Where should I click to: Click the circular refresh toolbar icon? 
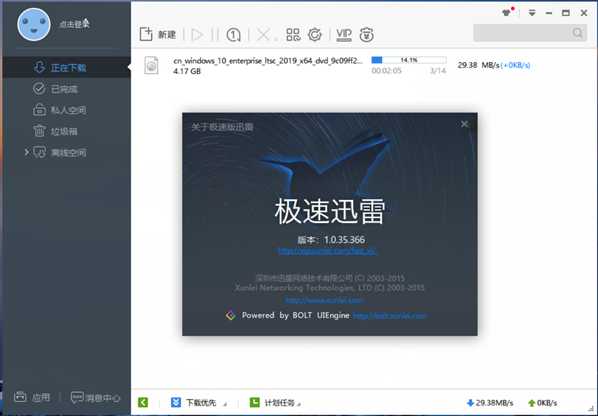315,35
